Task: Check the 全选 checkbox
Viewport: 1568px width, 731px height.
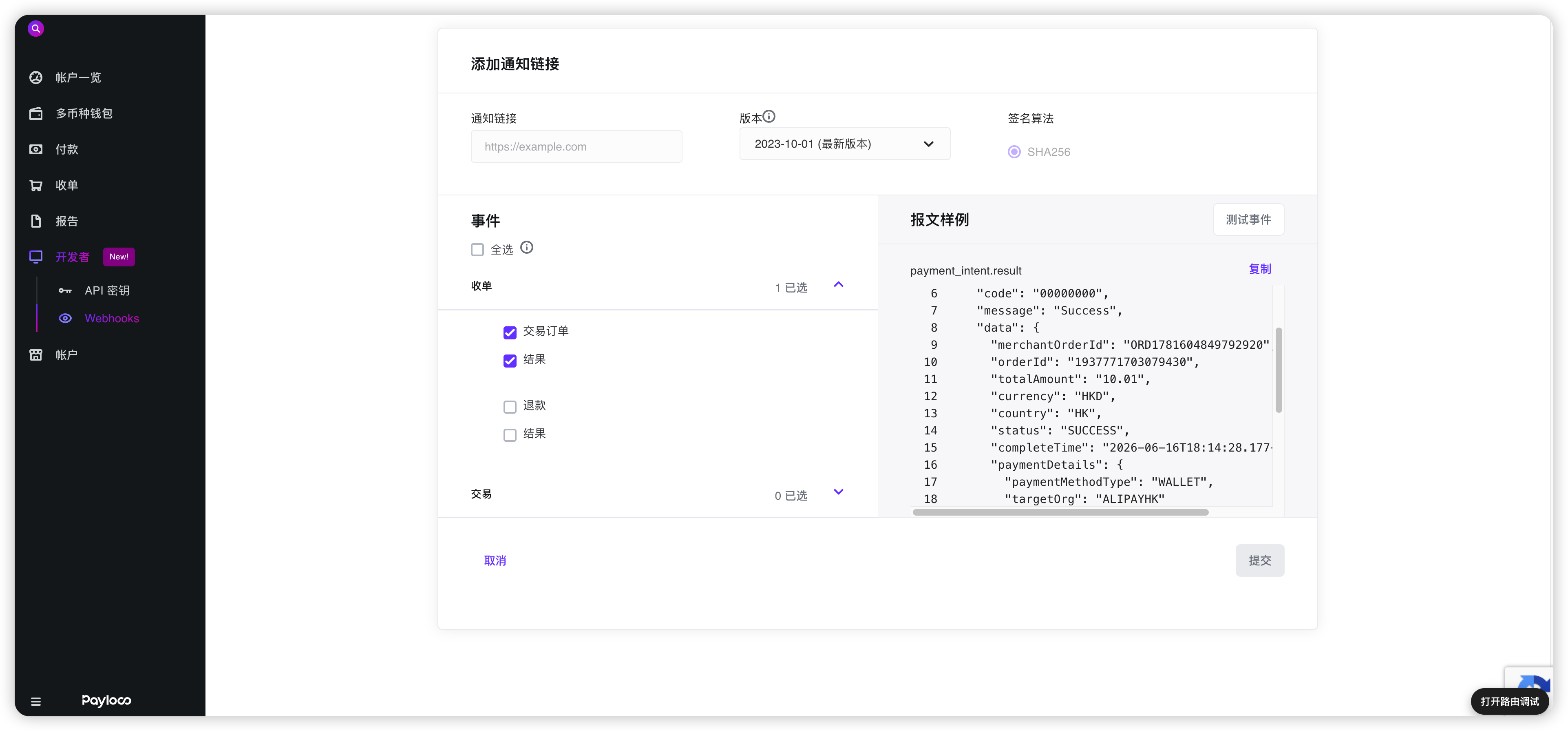Action: 477,250
